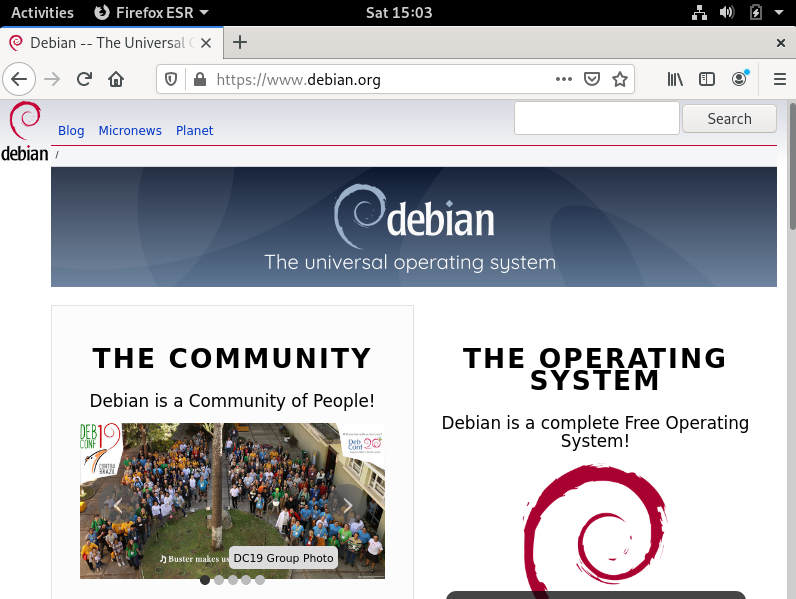Open the Micronews link
The height and width of the screenshot is (599, 796).
point(130,130)
